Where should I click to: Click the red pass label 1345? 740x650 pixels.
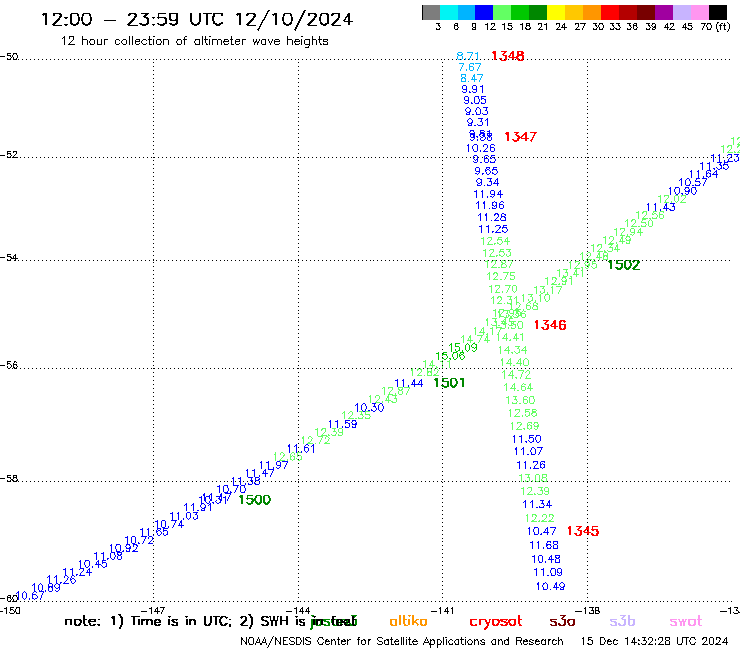(x=582, y=531)
